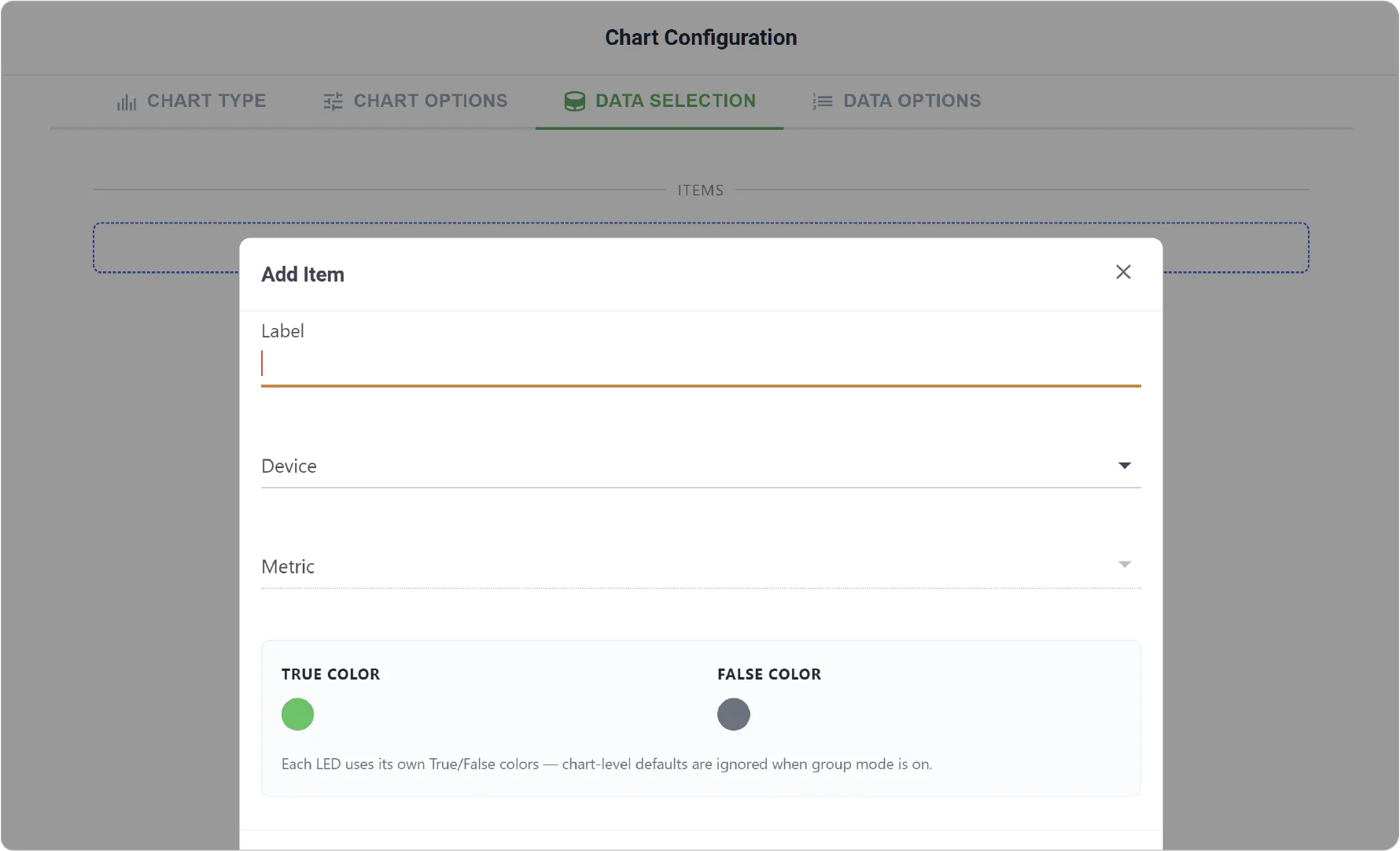Viewport: 1400px width, 851px height.
Task: Click the Add Item dialog title
Action: (x=303, y=274)
